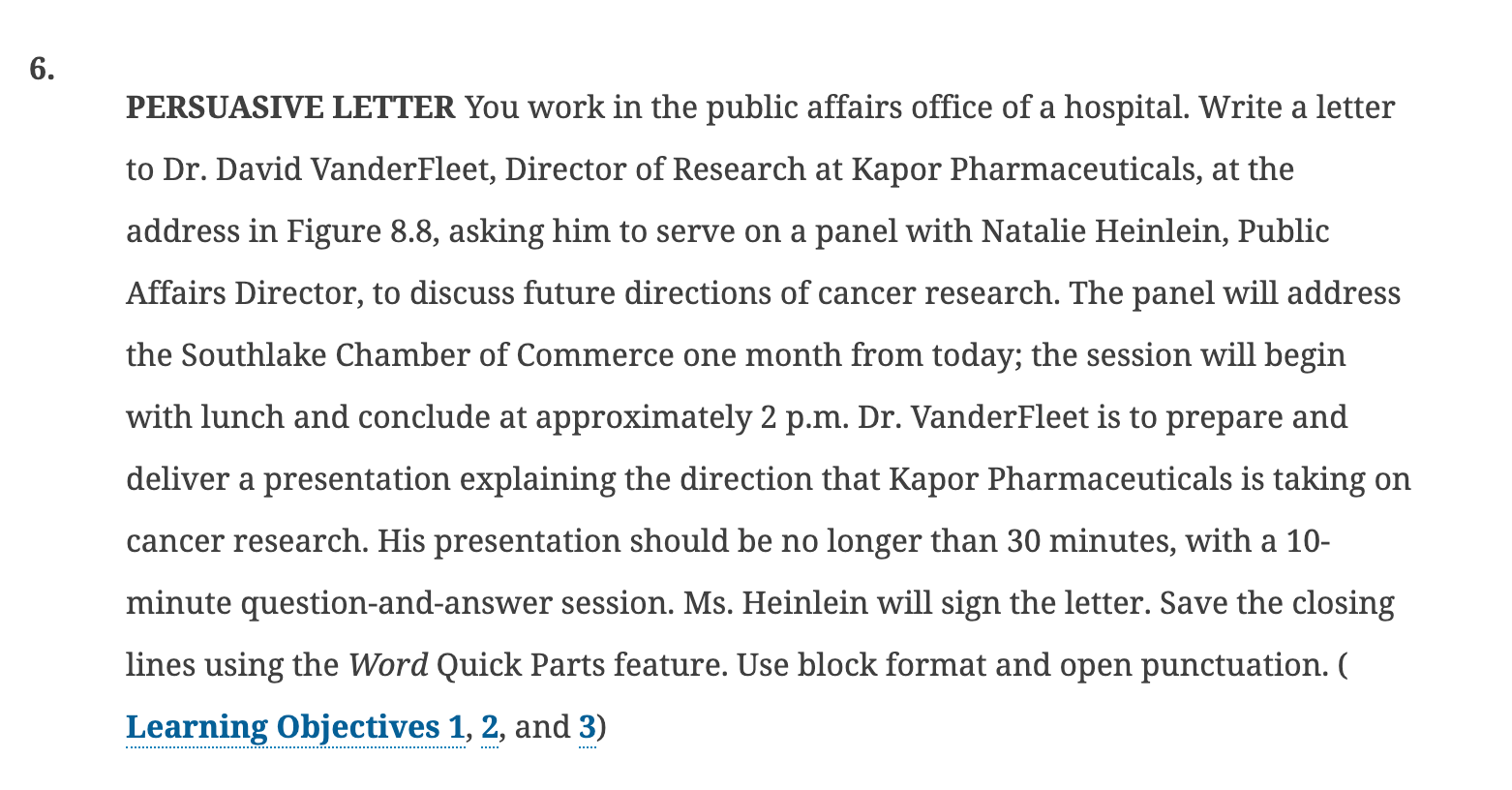Image resolution: width=1512 pixels, height=790 pixels.
Task: Click the name Natalie Heinlein
Action: point(1103,231)
